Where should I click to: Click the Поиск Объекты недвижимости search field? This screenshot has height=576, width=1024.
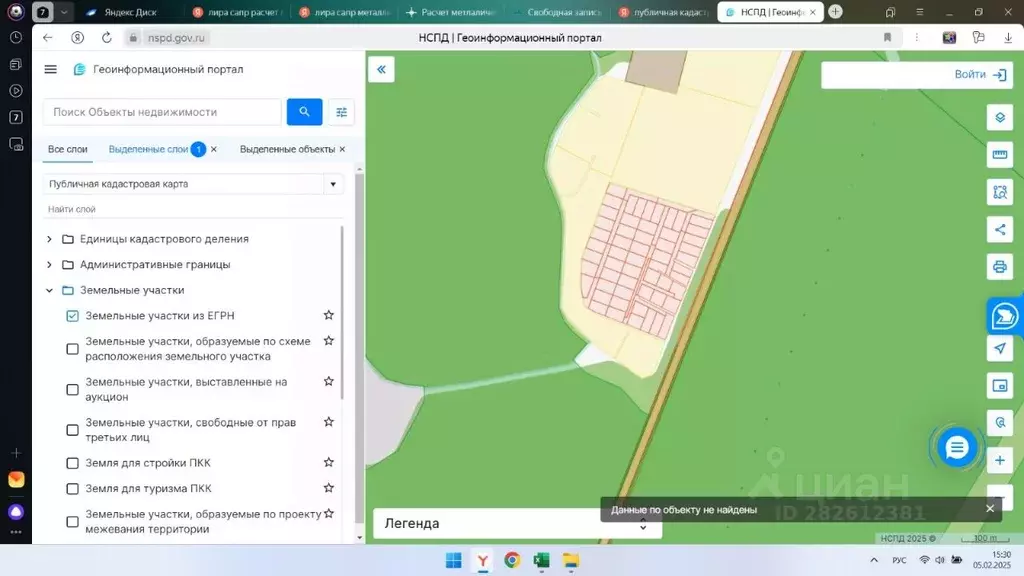(163, 112)
